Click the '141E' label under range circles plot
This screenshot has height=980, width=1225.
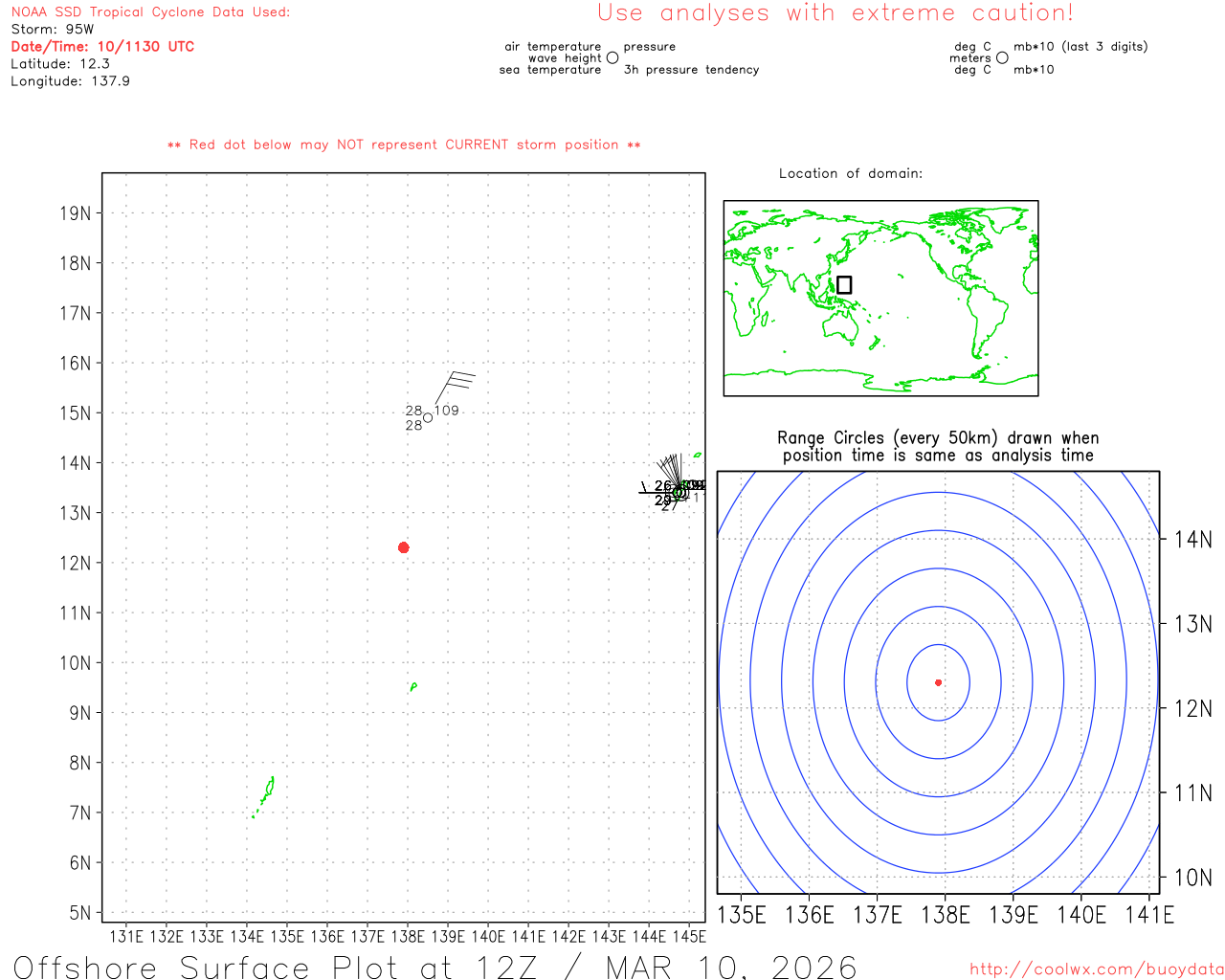pyautogui.click(x=1149, y=915)
